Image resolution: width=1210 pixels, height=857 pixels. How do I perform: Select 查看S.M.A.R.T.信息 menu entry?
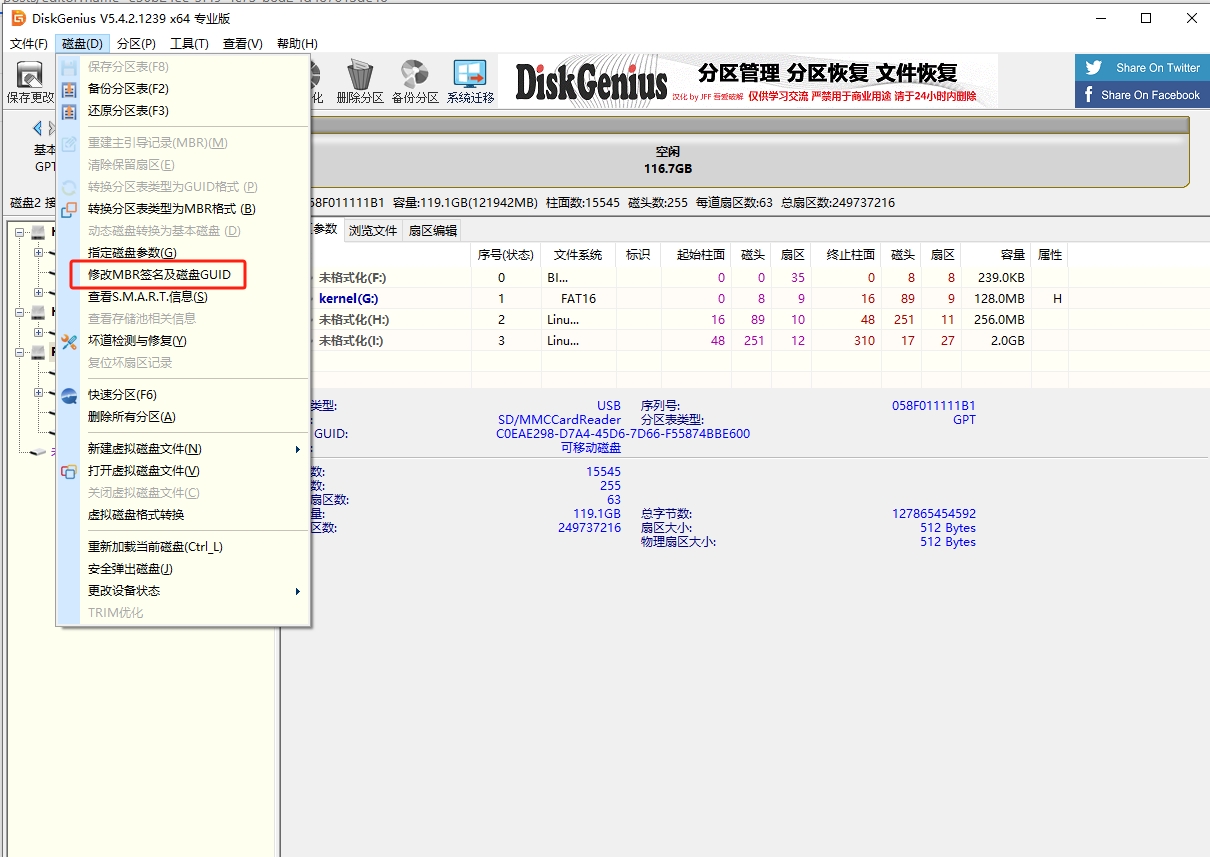click(183, 297)
